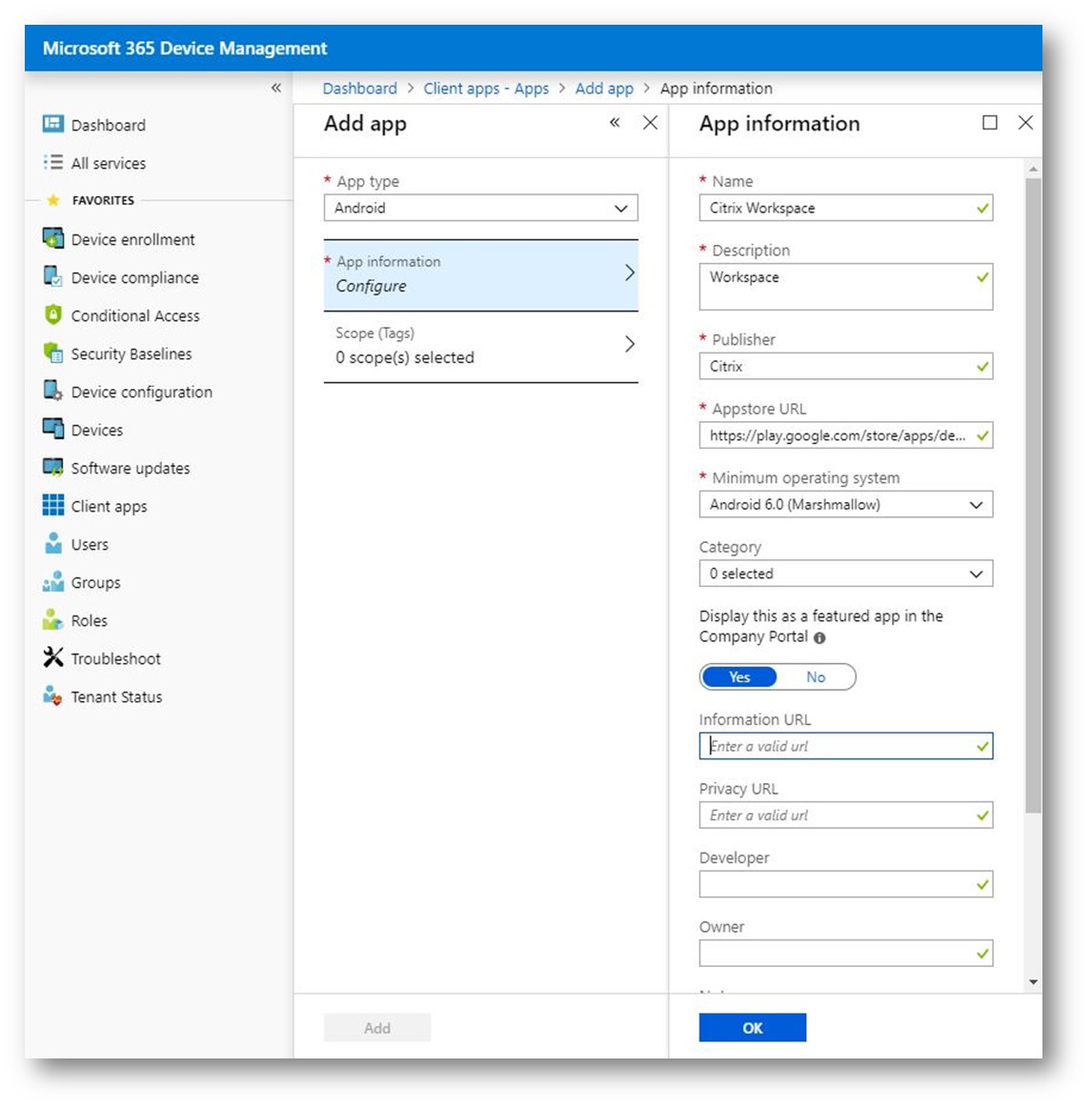Select the Security Baselines icon
The height and width of the screenshot is (1108, 1092).
coord(53,353)
